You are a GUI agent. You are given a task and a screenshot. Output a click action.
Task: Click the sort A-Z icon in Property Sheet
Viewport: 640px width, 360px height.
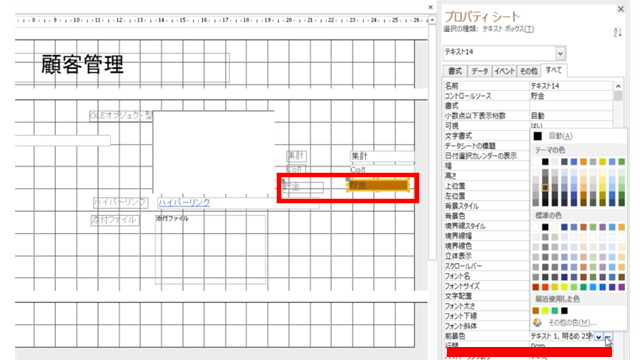tap(618, 32)
